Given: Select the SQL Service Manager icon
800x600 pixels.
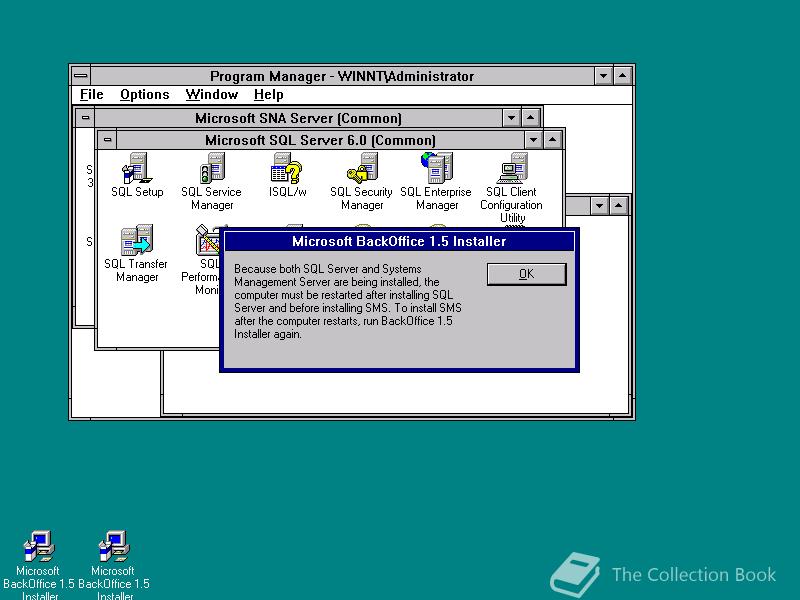Looking at the screenshot, I should point(212,181).
